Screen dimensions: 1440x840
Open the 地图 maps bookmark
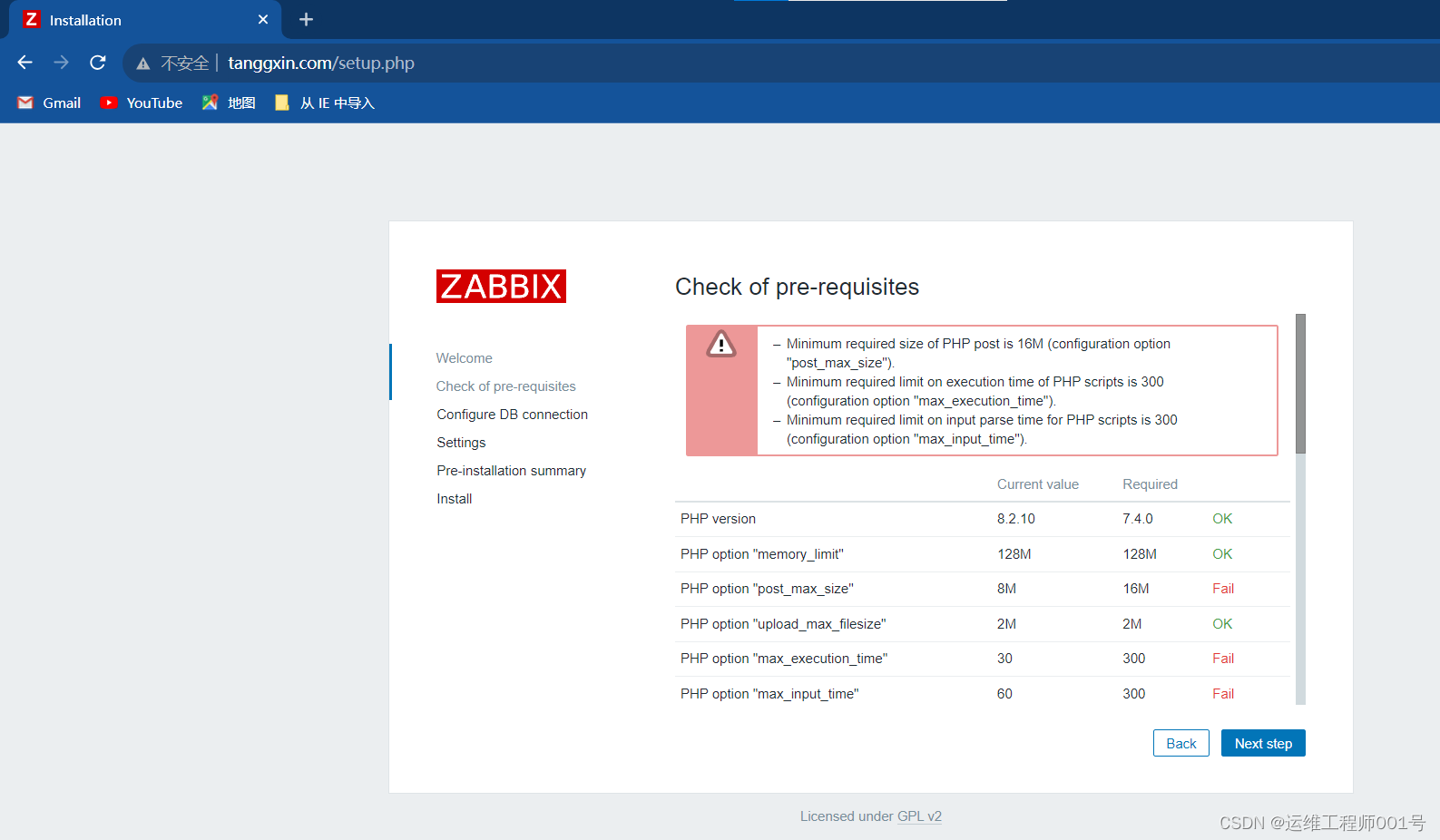[229, 103]
